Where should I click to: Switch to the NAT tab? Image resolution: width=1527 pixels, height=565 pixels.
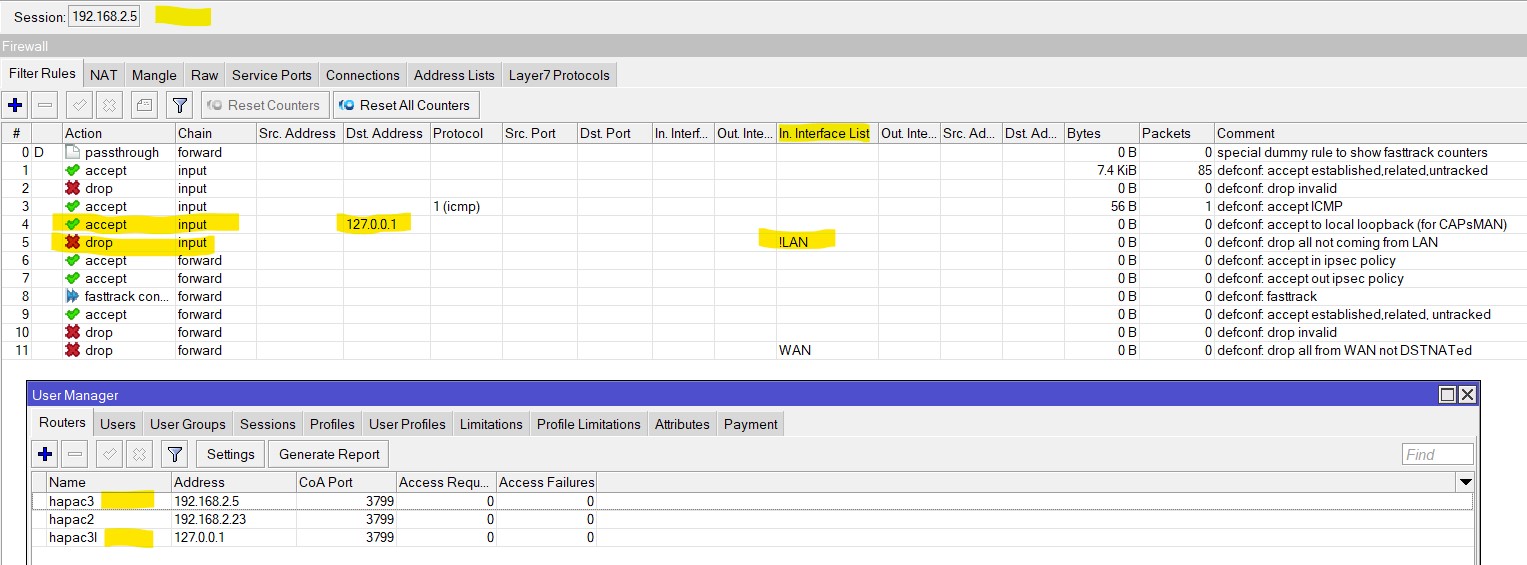coord(103,75)
